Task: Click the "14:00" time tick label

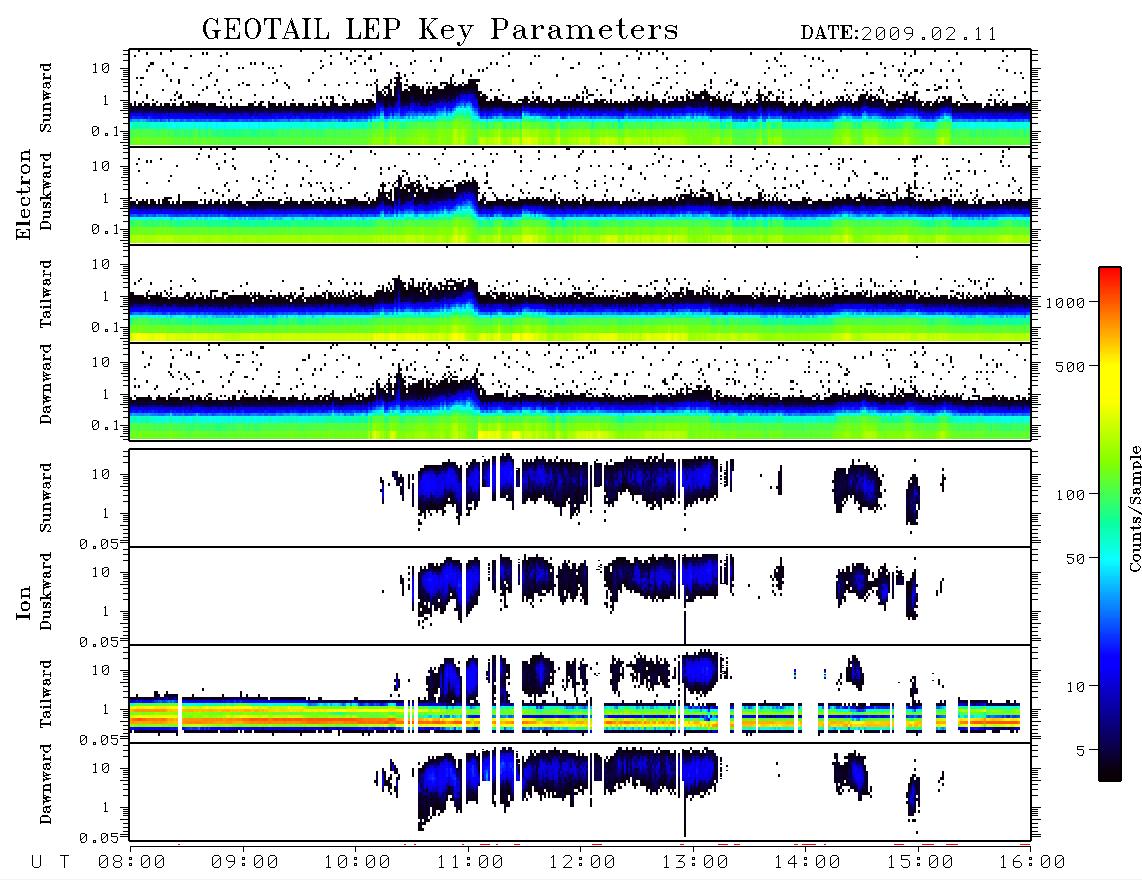Action: pos(807,863)
